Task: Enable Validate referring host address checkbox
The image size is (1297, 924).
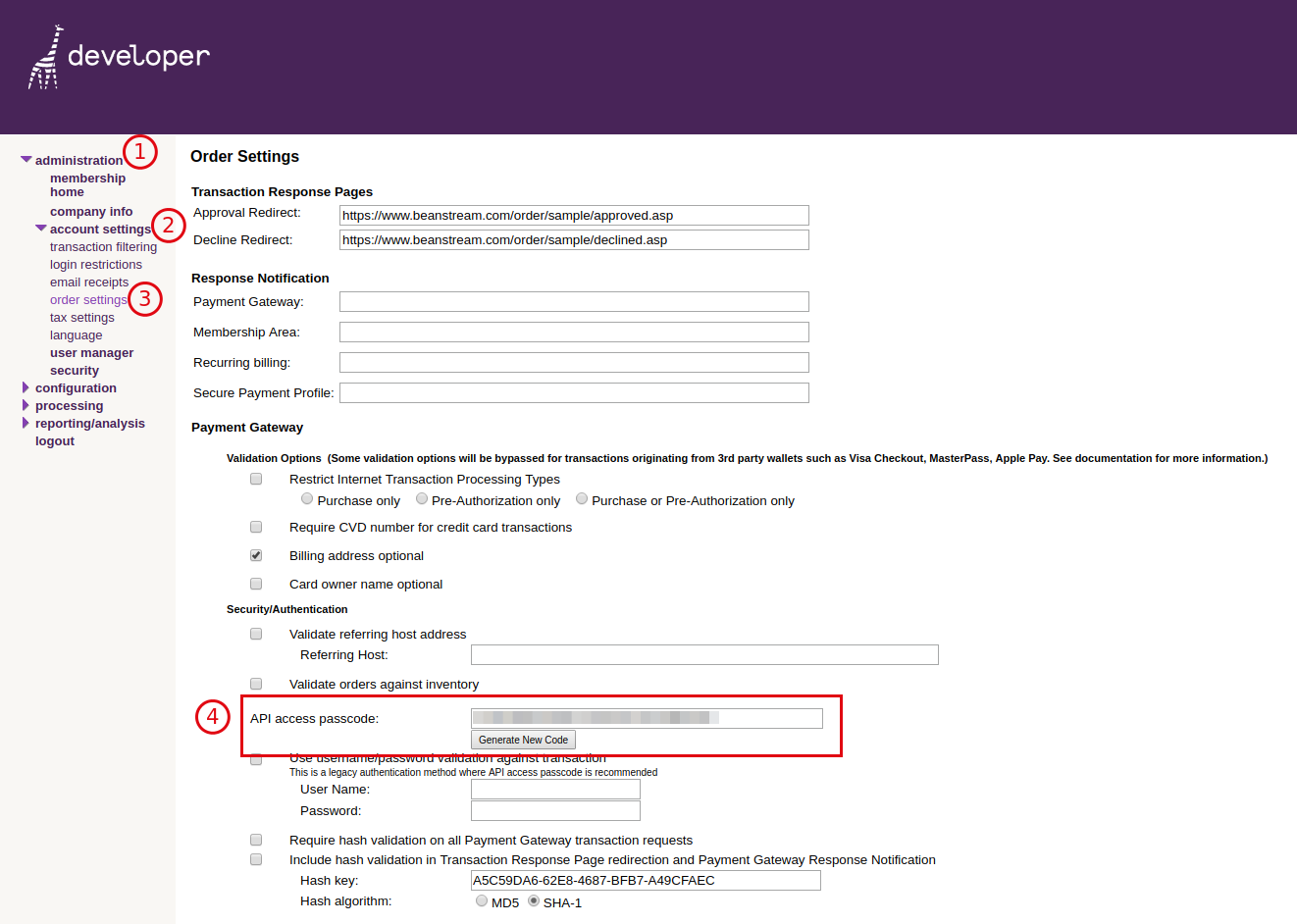Action: click(256, 634)
